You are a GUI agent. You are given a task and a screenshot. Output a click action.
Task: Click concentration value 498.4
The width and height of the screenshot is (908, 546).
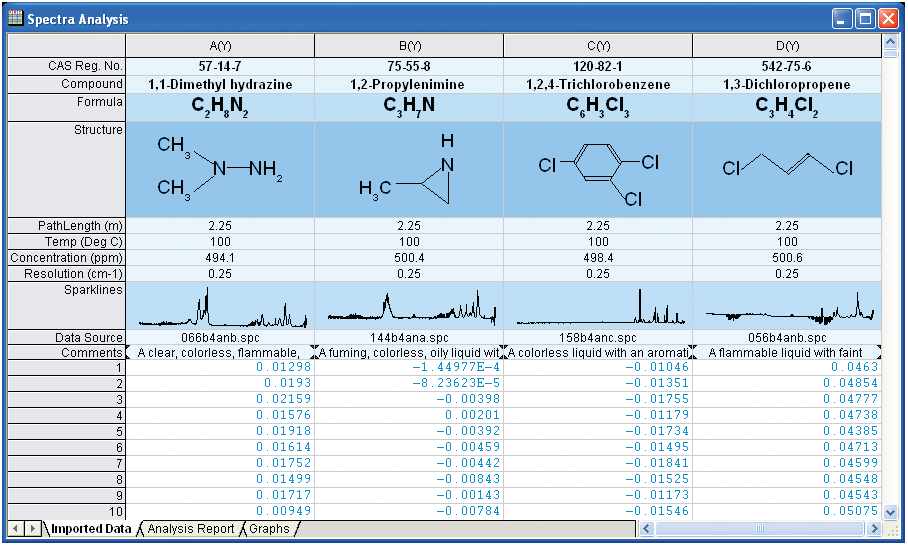598,258
